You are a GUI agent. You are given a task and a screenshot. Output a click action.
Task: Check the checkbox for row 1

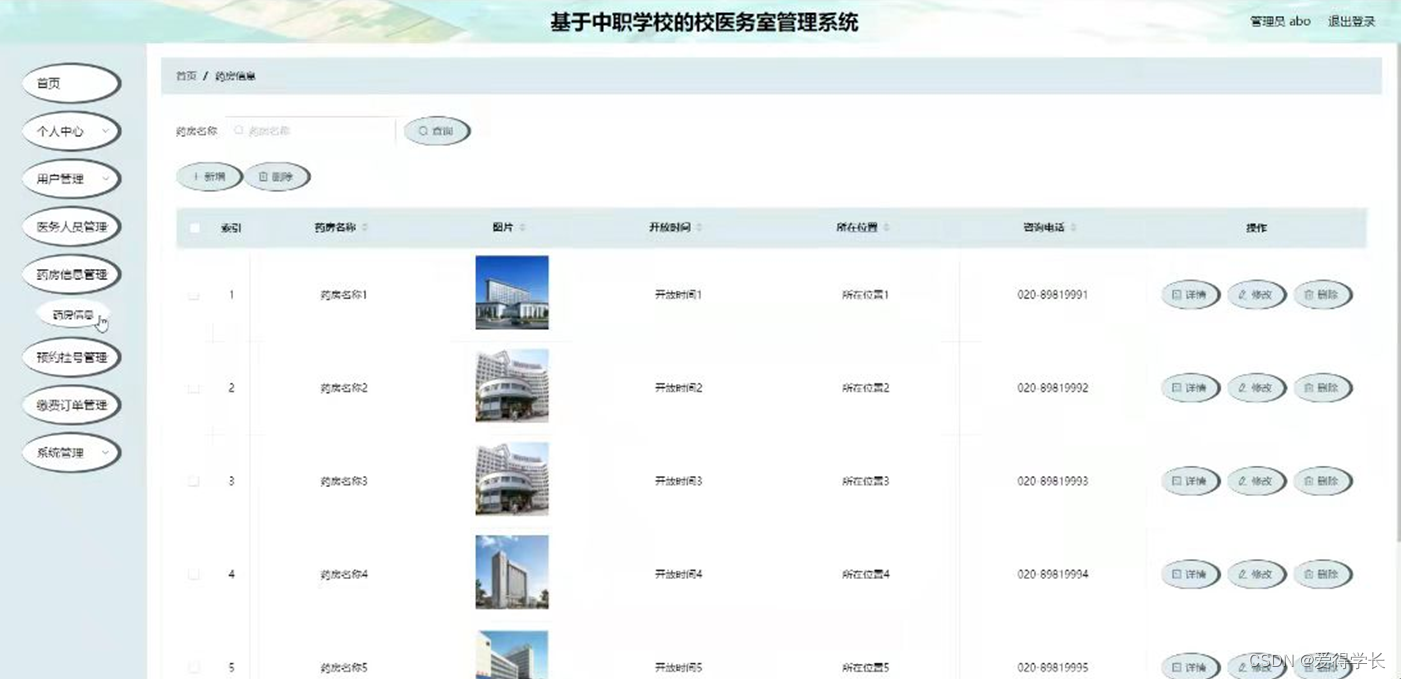(x=194, y=295)
